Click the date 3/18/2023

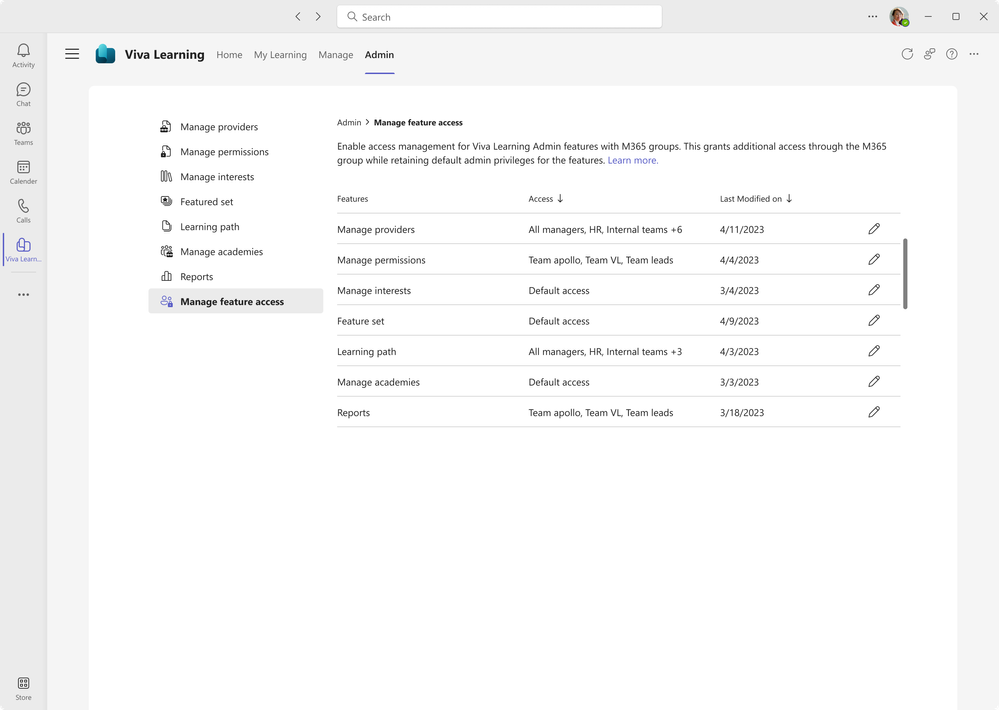(x=742, y=413)
